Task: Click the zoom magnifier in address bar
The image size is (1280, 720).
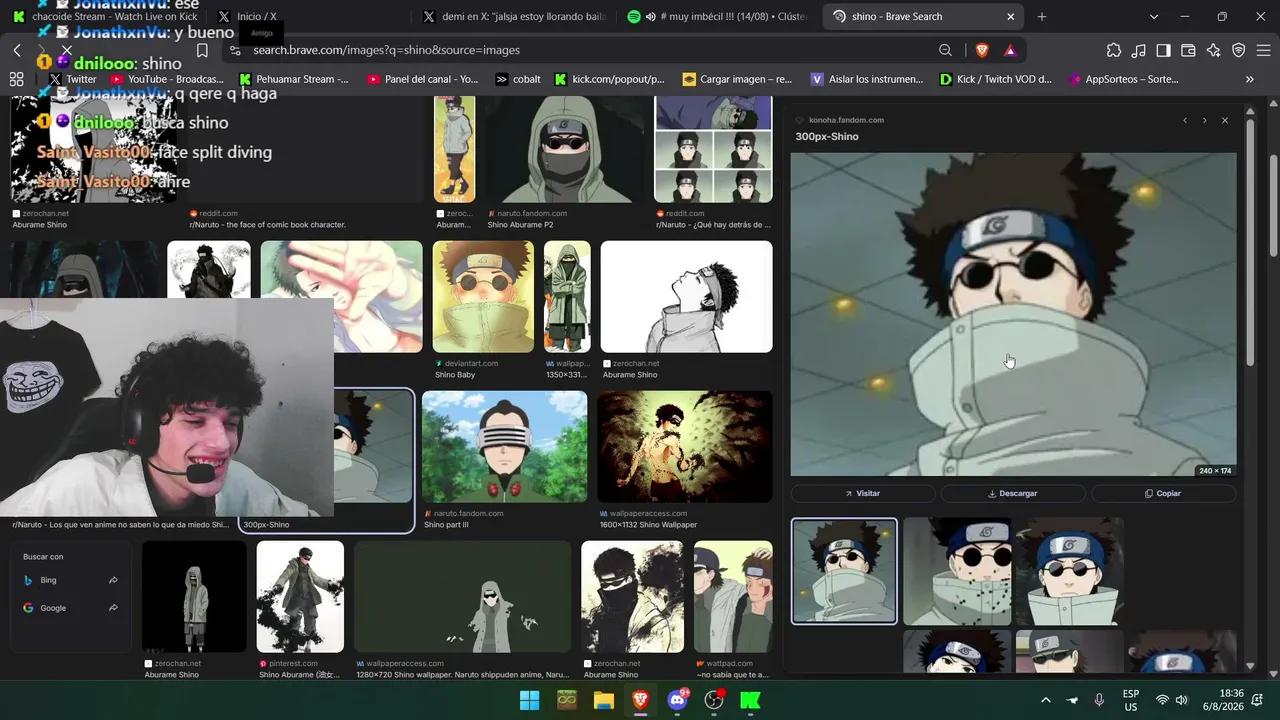Action: (945, 50)
